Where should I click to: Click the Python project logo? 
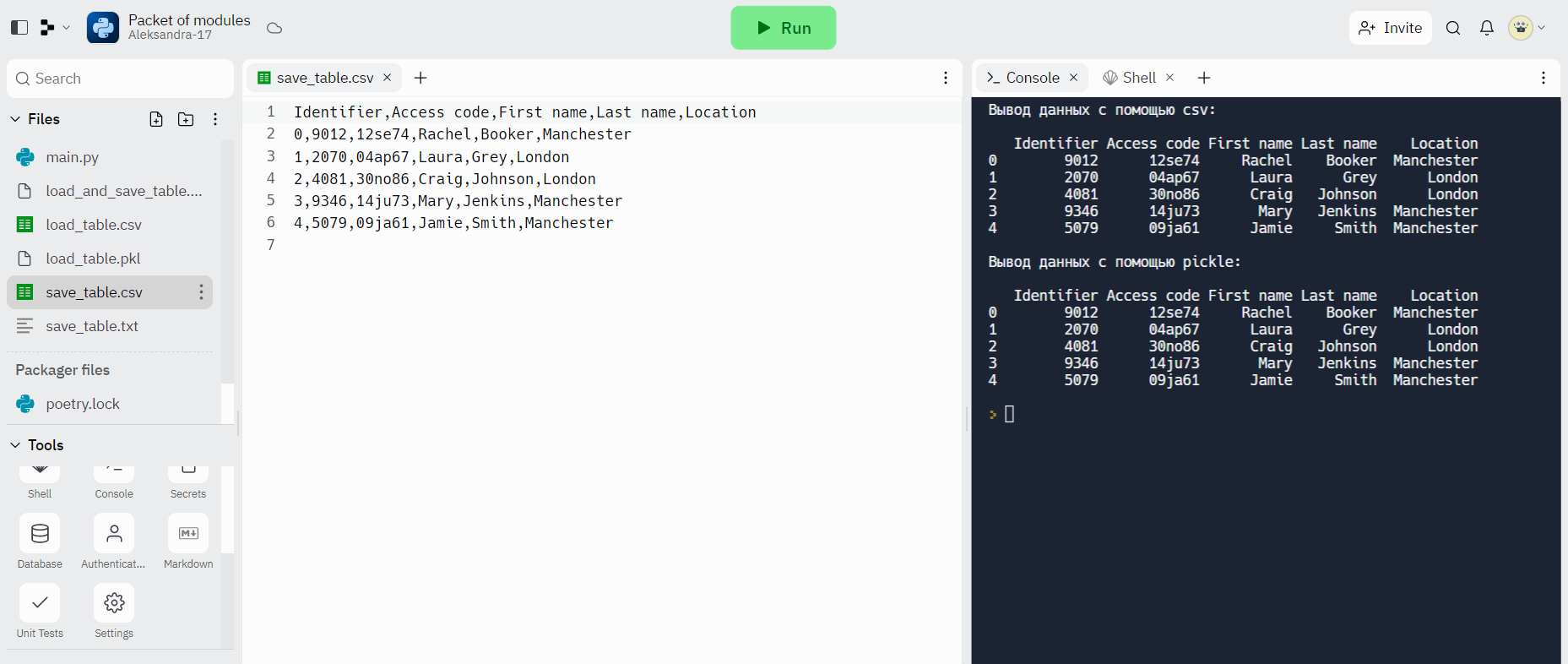pyautogui.click(x=103, y=28)
